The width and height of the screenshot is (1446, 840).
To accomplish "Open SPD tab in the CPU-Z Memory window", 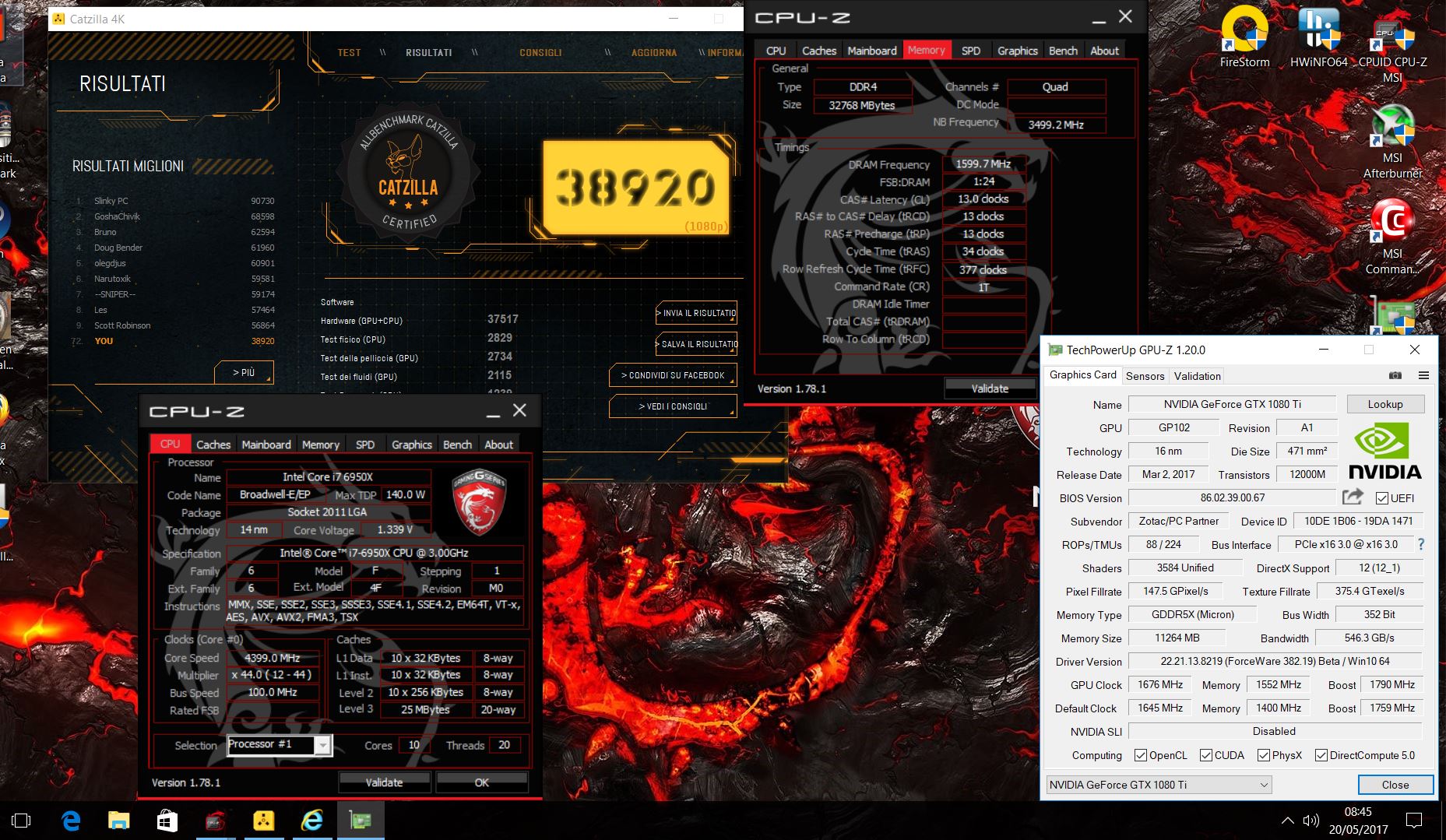I will pos(970,51).
